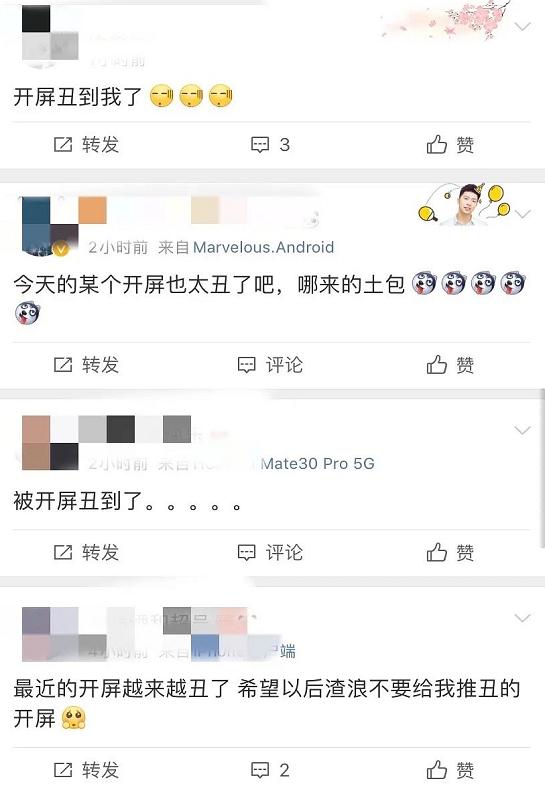Expand the chevron on the Mate30 Pro post
Image resolution: width=545 pixels, height=790 pixels.
[523, 430]
